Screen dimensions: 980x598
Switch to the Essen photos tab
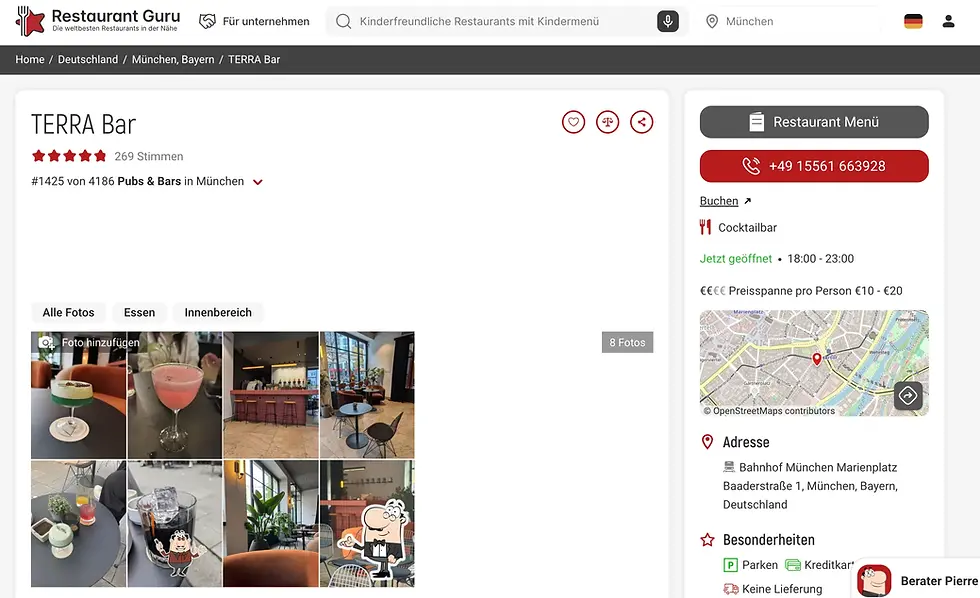(139, 312)
